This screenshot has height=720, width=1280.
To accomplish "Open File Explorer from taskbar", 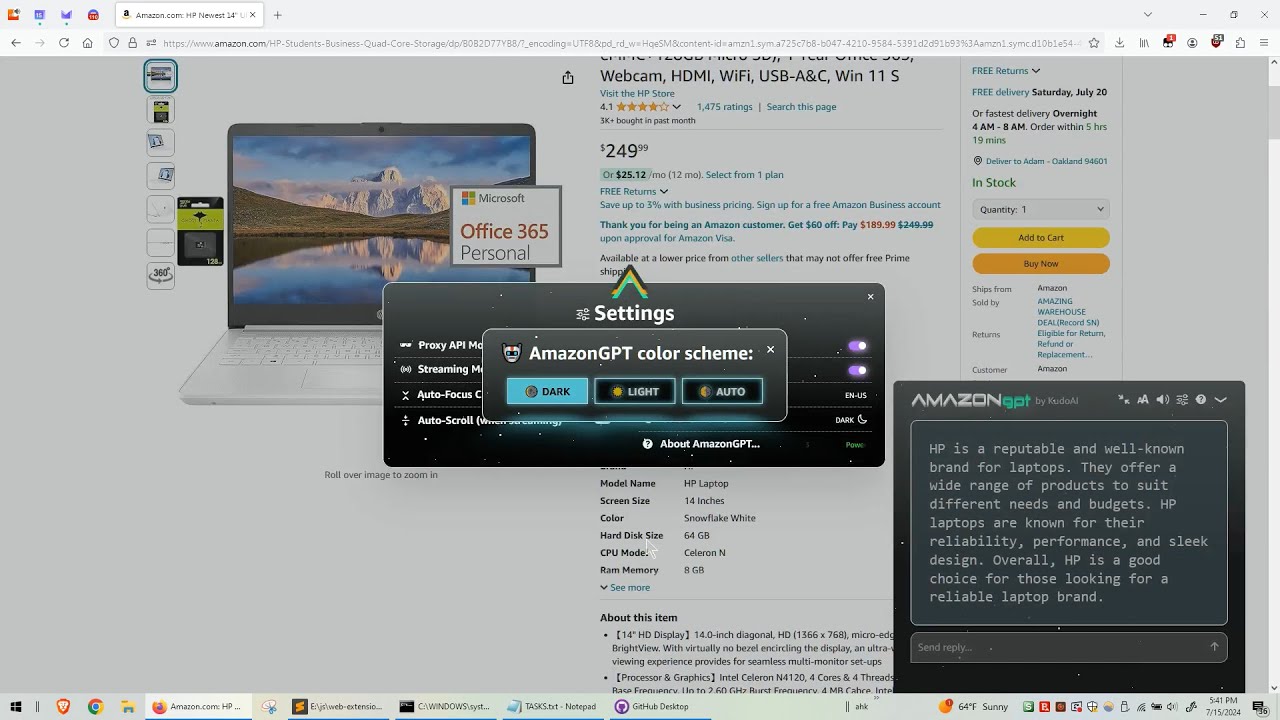I will [127, 706].
